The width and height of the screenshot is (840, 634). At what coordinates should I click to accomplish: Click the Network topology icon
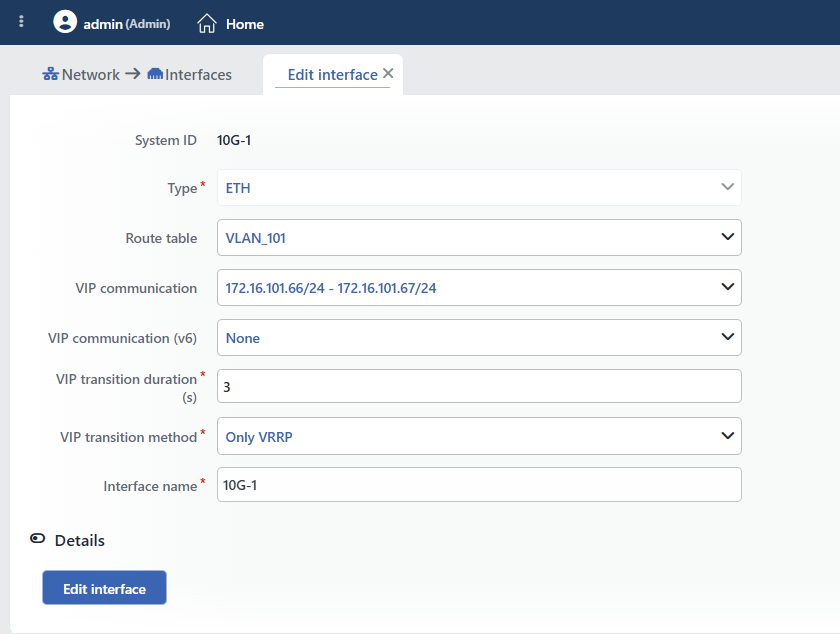coord(50,74)
